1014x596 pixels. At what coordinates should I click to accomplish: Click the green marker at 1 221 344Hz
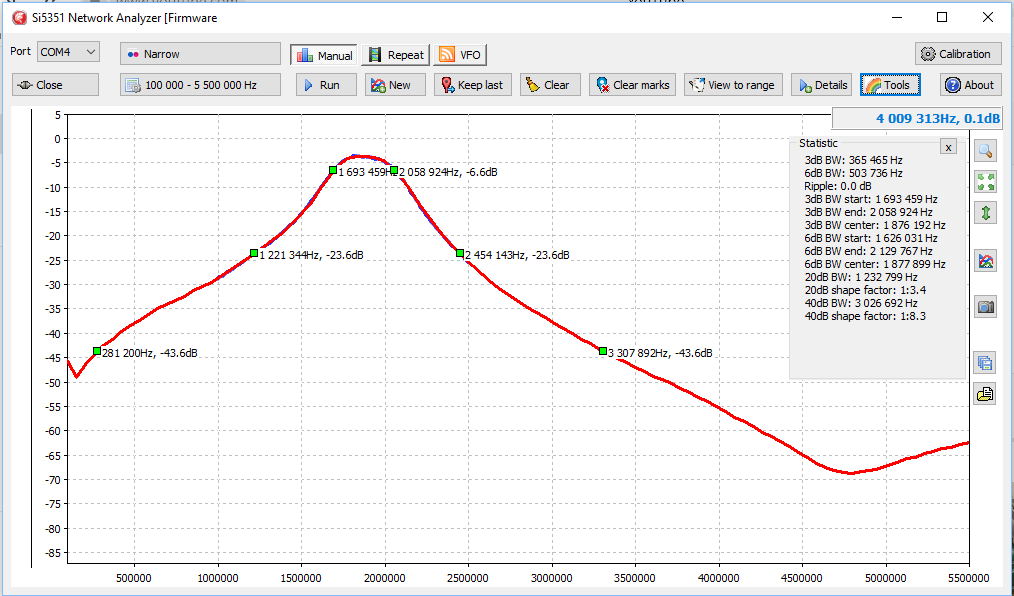pos(254,253)
